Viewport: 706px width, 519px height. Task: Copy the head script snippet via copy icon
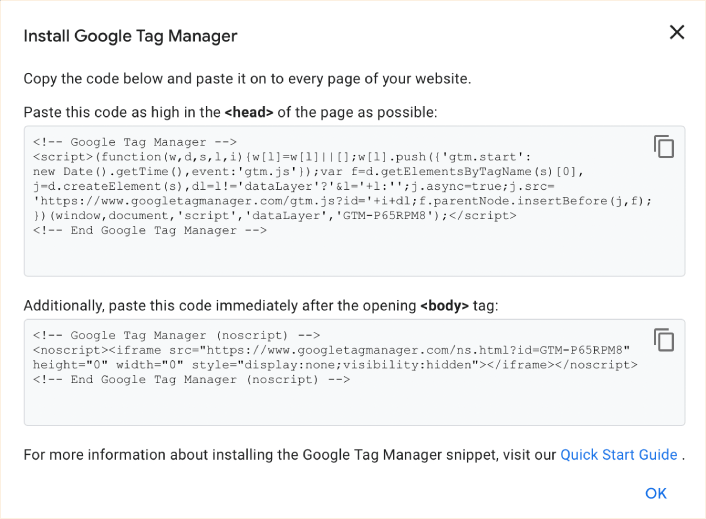click(664, 147)
